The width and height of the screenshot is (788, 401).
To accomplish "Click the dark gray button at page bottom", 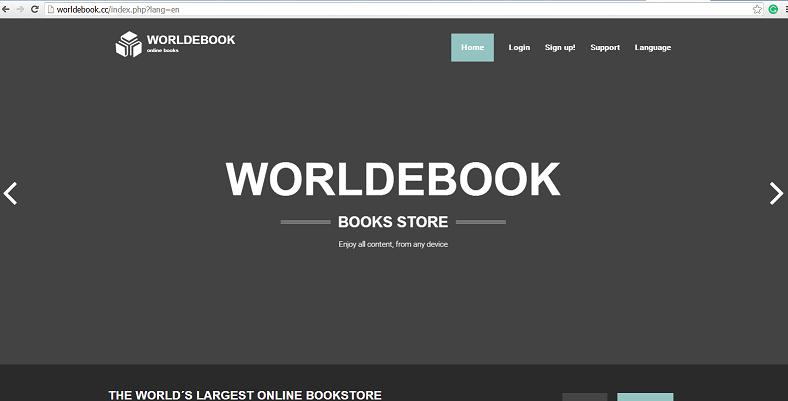I will click(585, 397).
